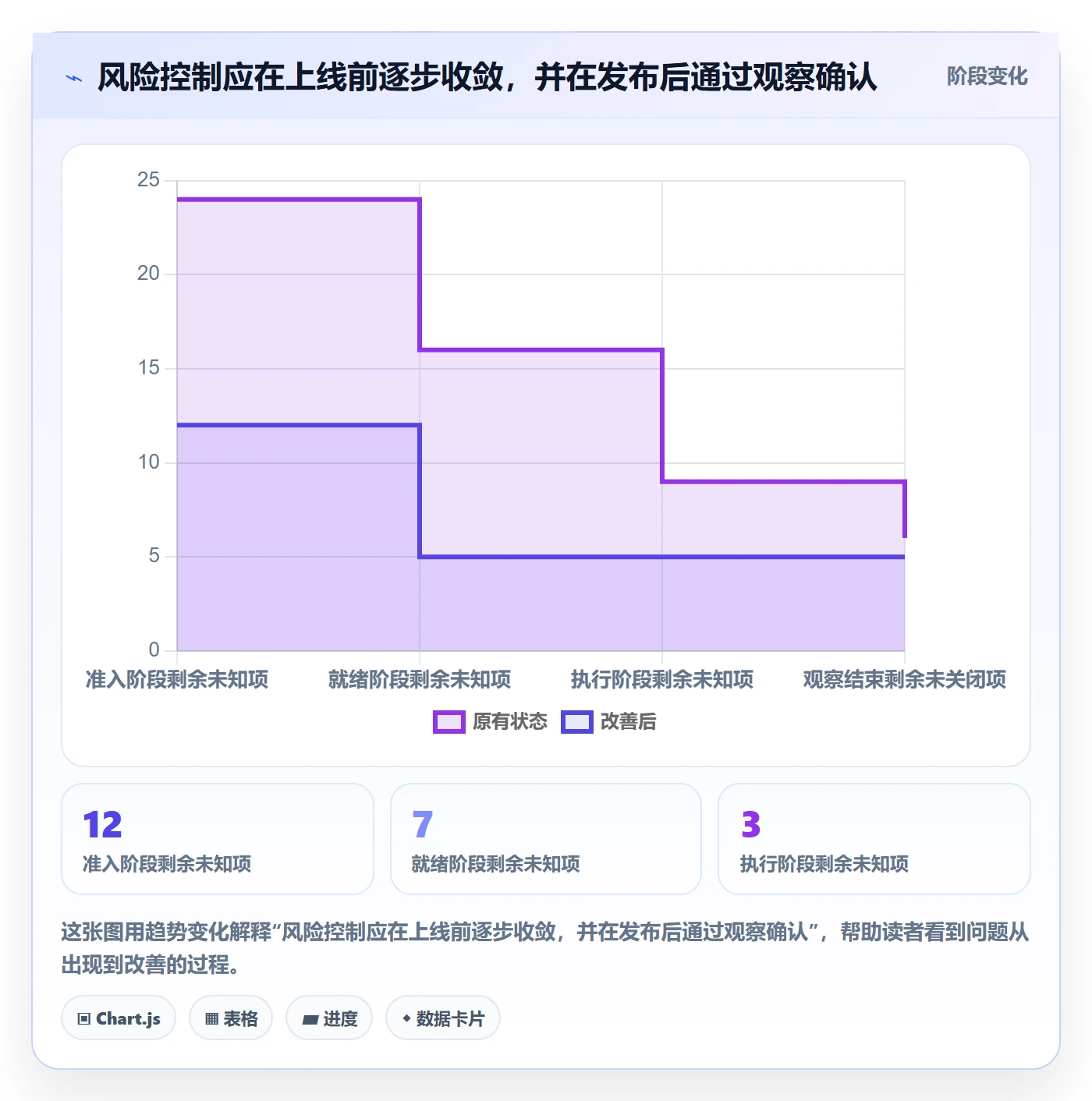Select the 进度 tag chip
Viewport: 1092px width, 1101px height.
coord(329,1018)
